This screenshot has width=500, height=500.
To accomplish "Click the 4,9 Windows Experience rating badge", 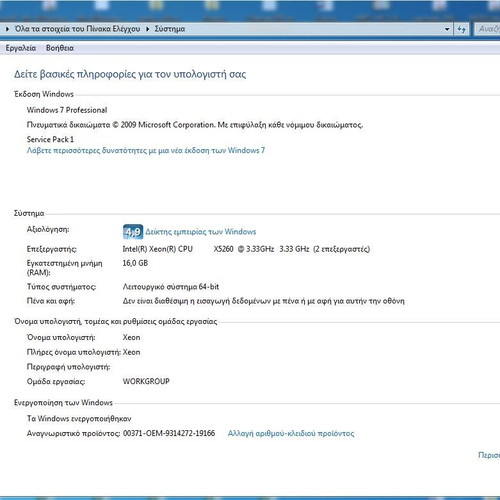I will (133, 232).
